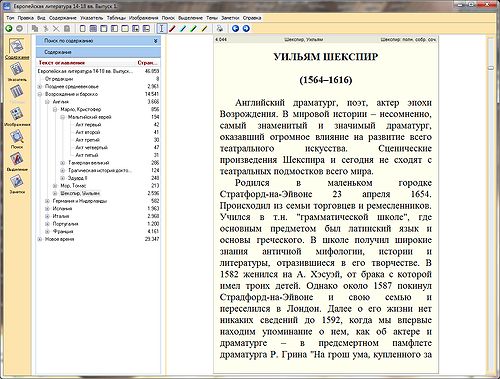
Task: Expand the Шекспир, Уильям tree node
Action: (55, 193)
